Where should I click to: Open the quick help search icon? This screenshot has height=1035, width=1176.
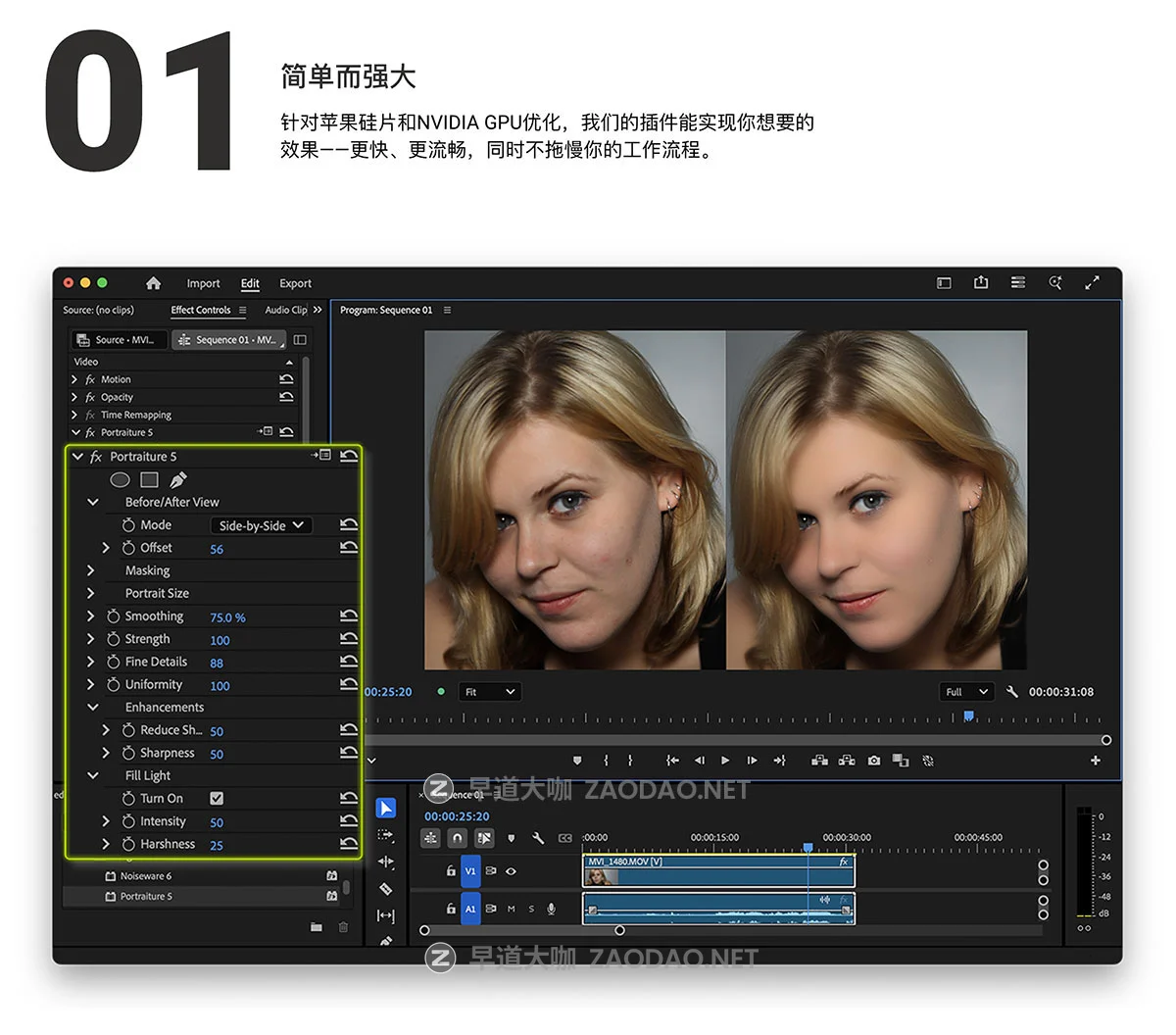click(1055, 282)
